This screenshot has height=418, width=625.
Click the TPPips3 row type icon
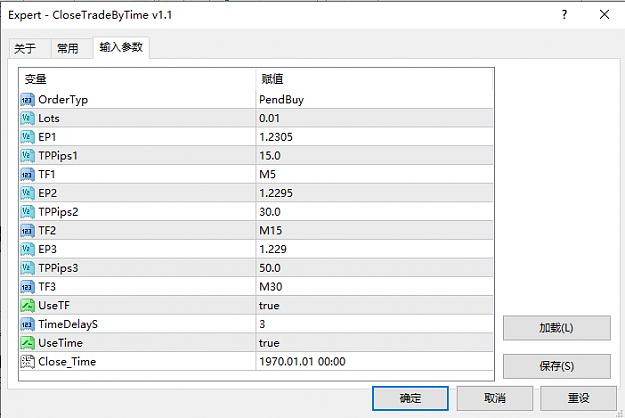(28, 268)
